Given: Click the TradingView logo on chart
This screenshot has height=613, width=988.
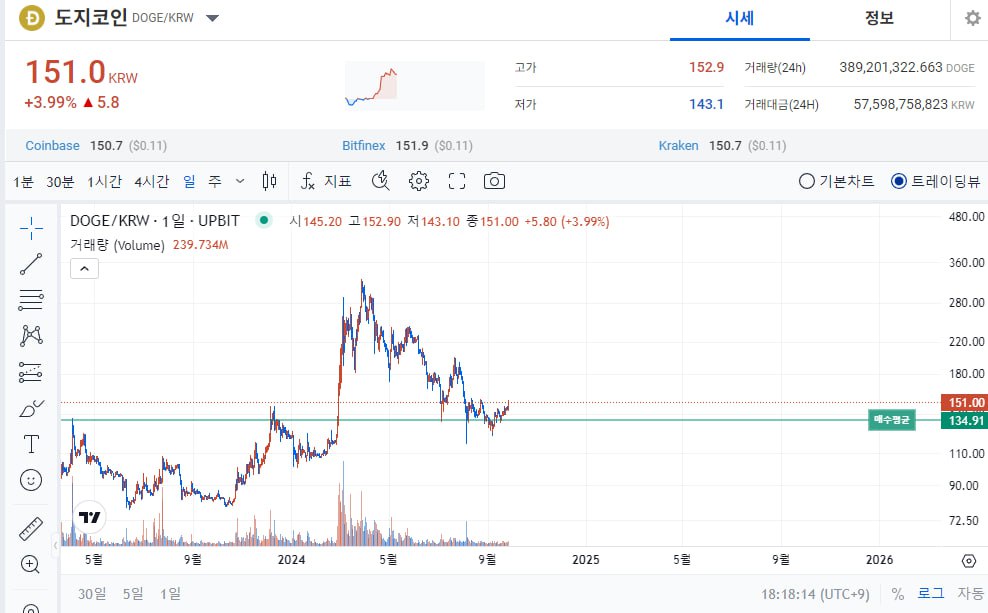Looking at the screenshot, I should [89, 517].
